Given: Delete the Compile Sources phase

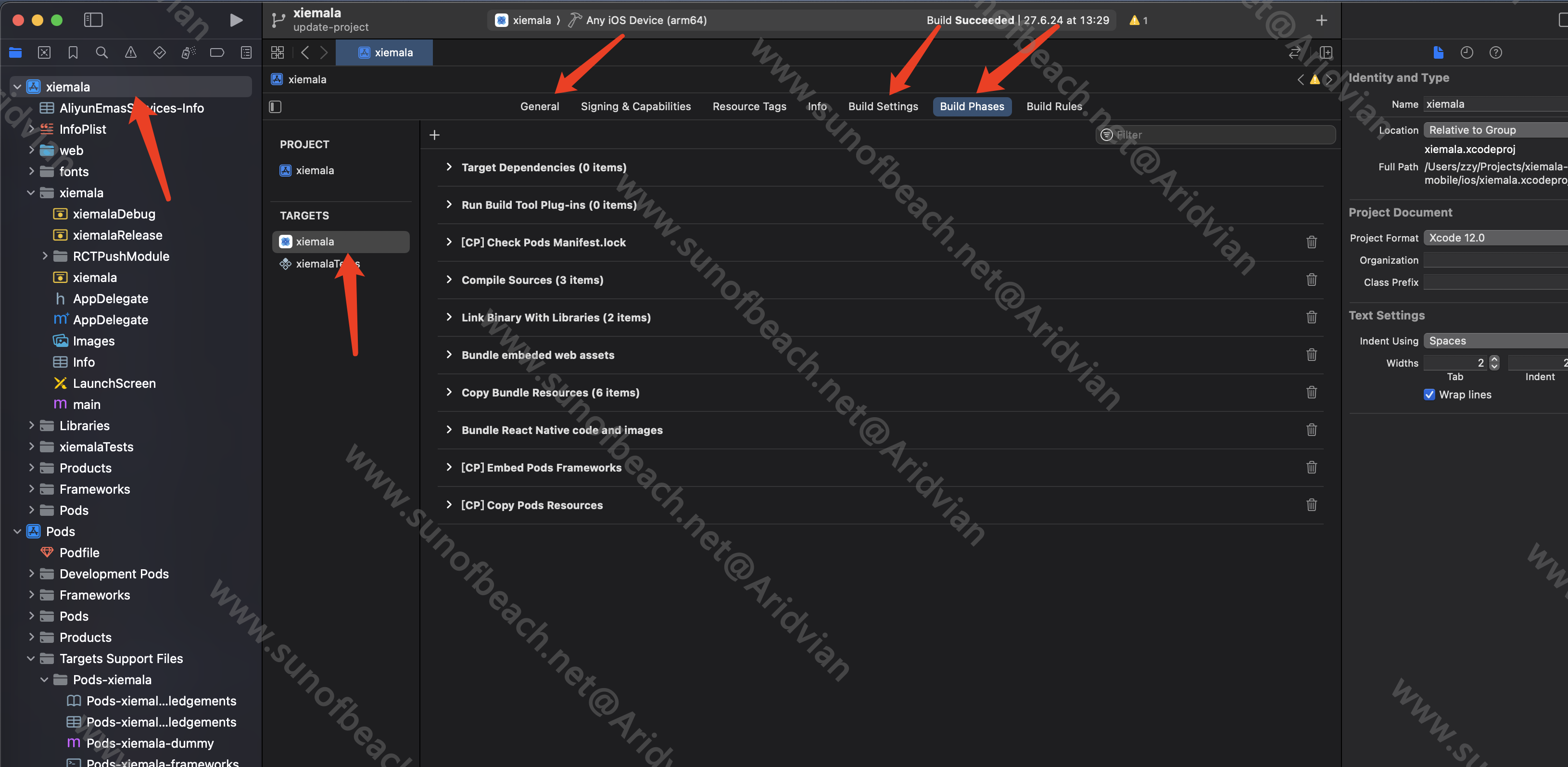Looking at the screenshot, I should tap(1312, 280).
